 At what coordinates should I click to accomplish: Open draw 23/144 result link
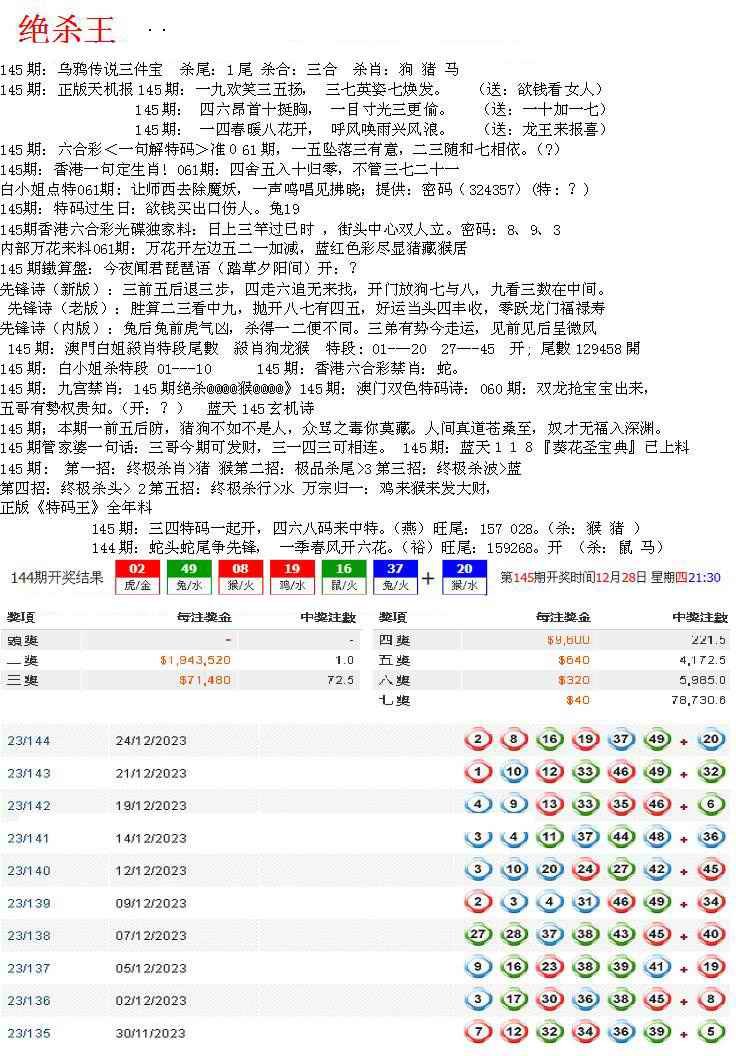point(28,741)
